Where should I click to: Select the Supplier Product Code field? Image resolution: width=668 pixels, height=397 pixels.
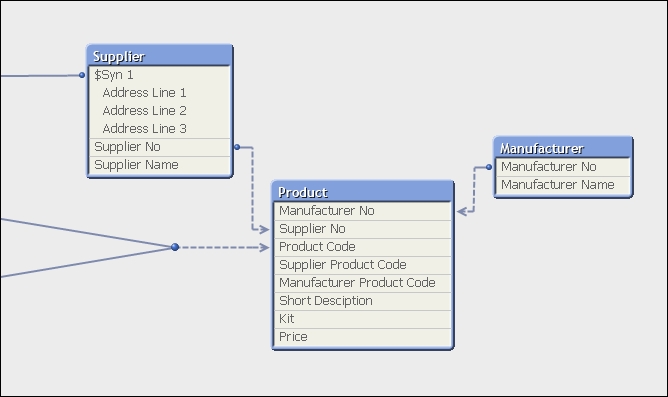tap(363, 265)
